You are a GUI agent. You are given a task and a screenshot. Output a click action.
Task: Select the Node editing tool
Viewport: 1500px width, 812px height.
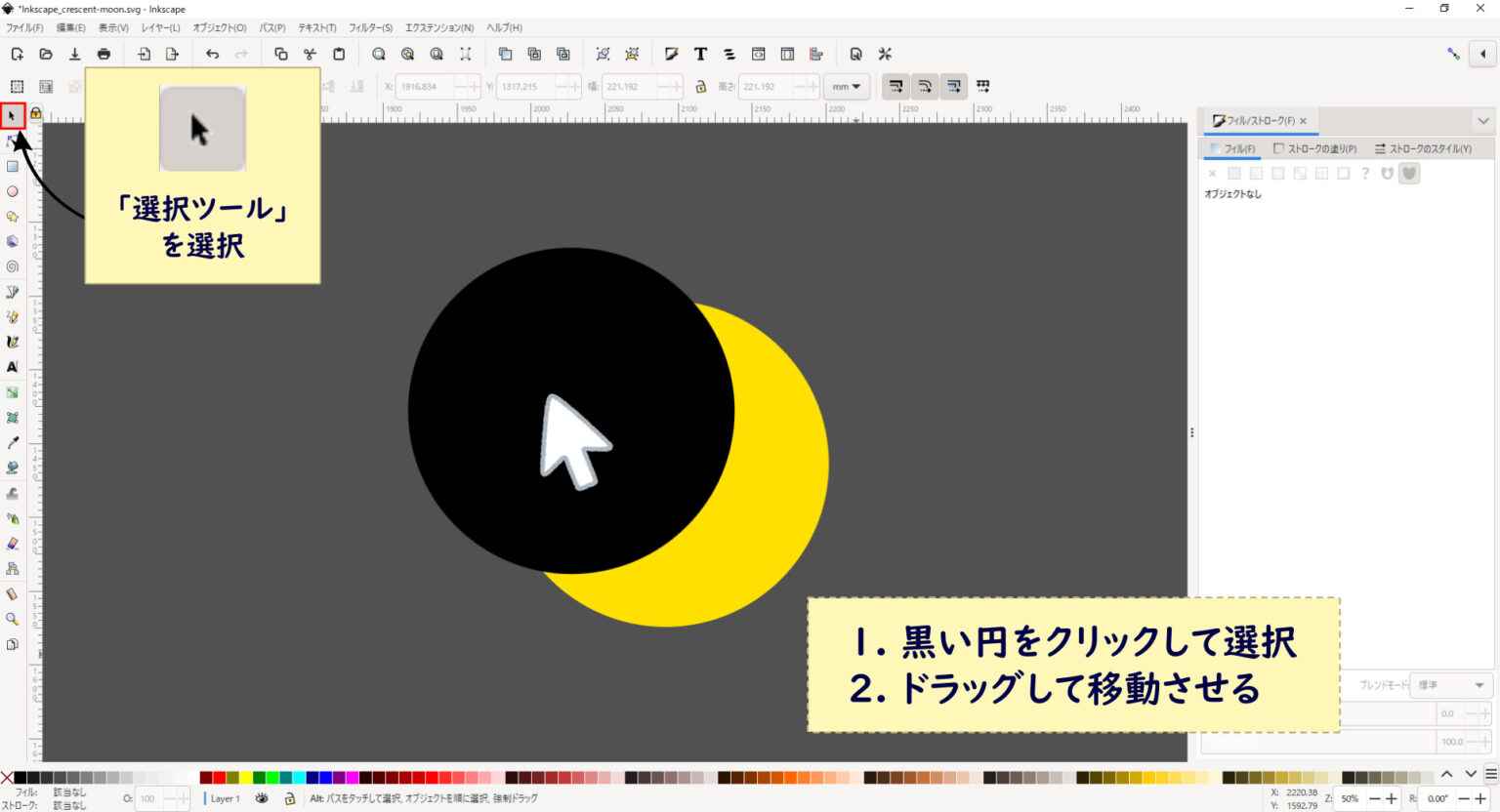pyautogui.click(x=13, y=142)
